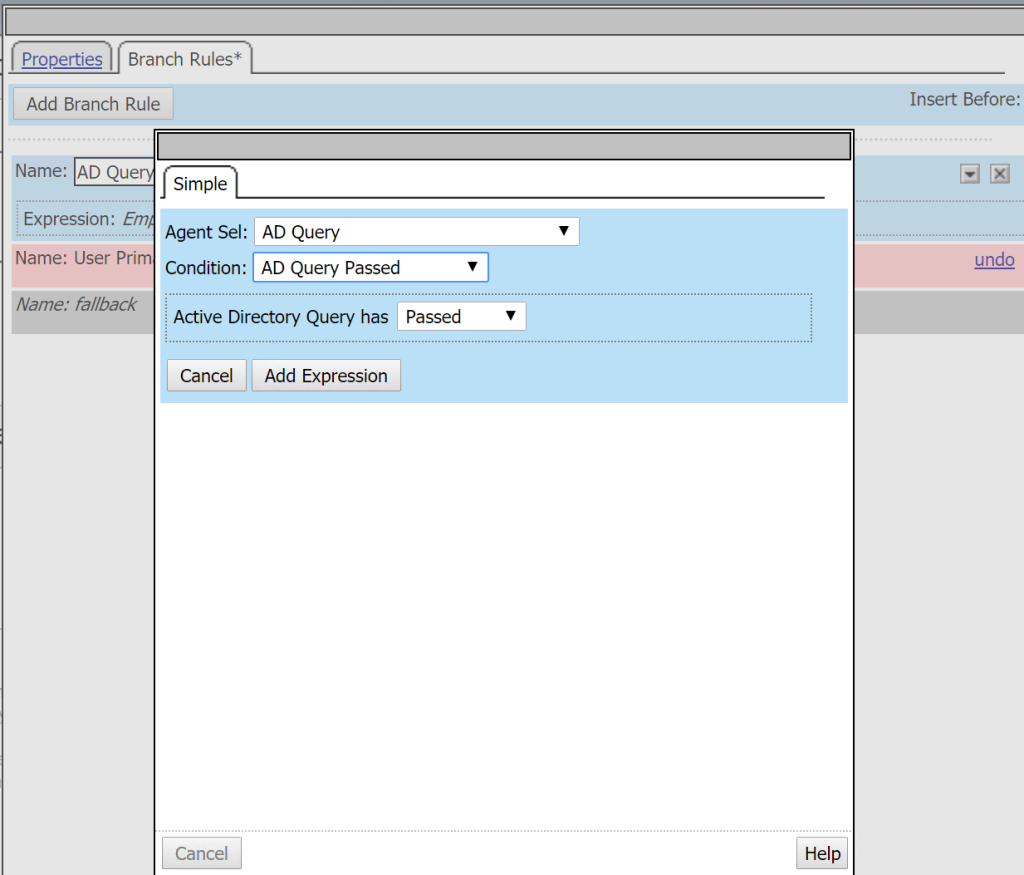Select the Simple tab in dialog
The width and height of the screenshot is (1024, 875).
(x=200, y=183)
